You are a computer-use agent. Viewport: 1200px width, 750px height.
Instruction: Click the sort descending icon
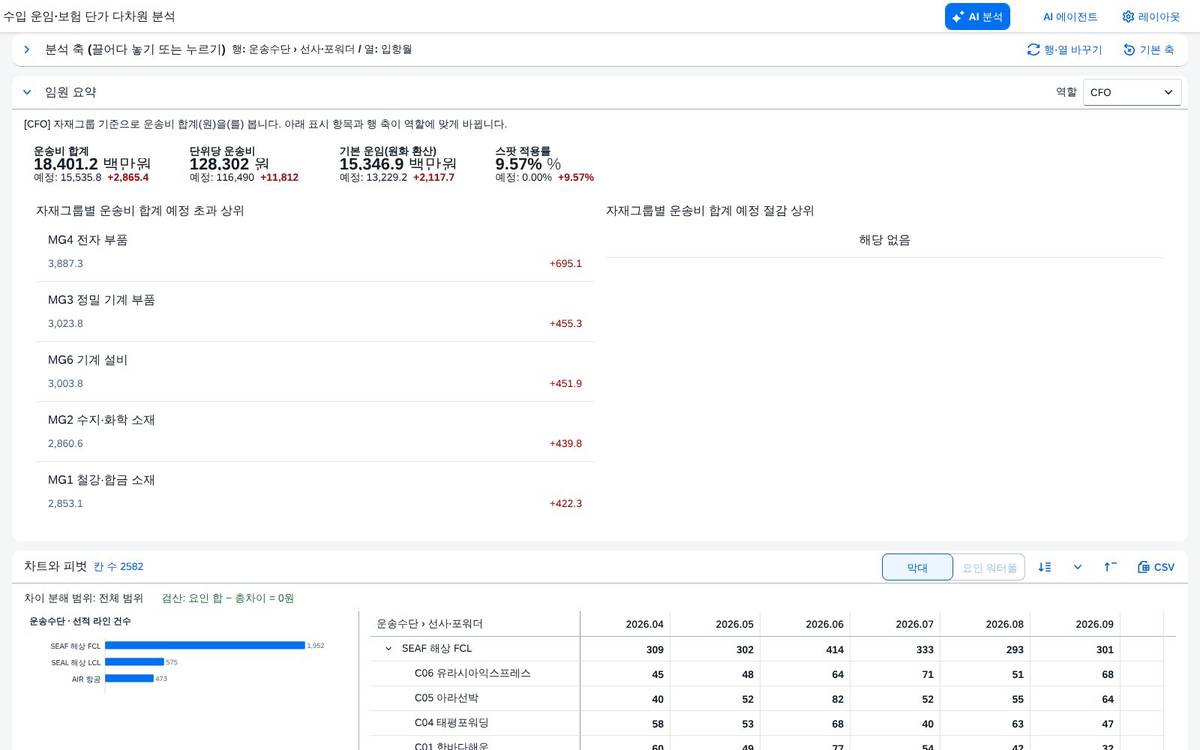point(1045,567)
